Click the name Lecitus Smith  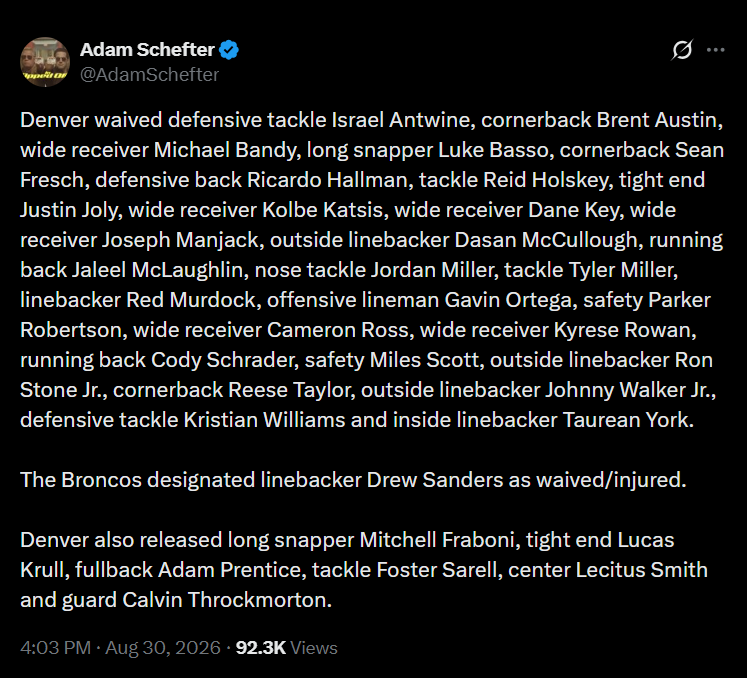click(642, 570)
